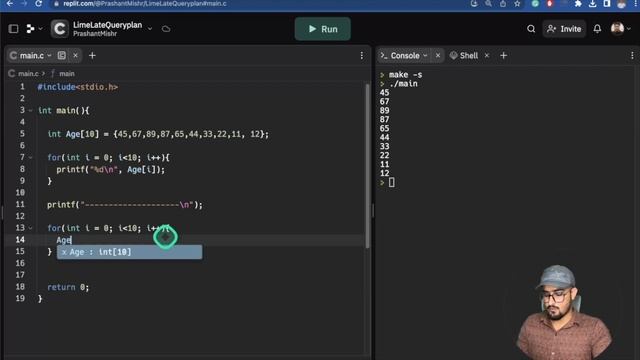Click the browser back arrow
This screenshot has height=360, width=640.
coord(9,4)
